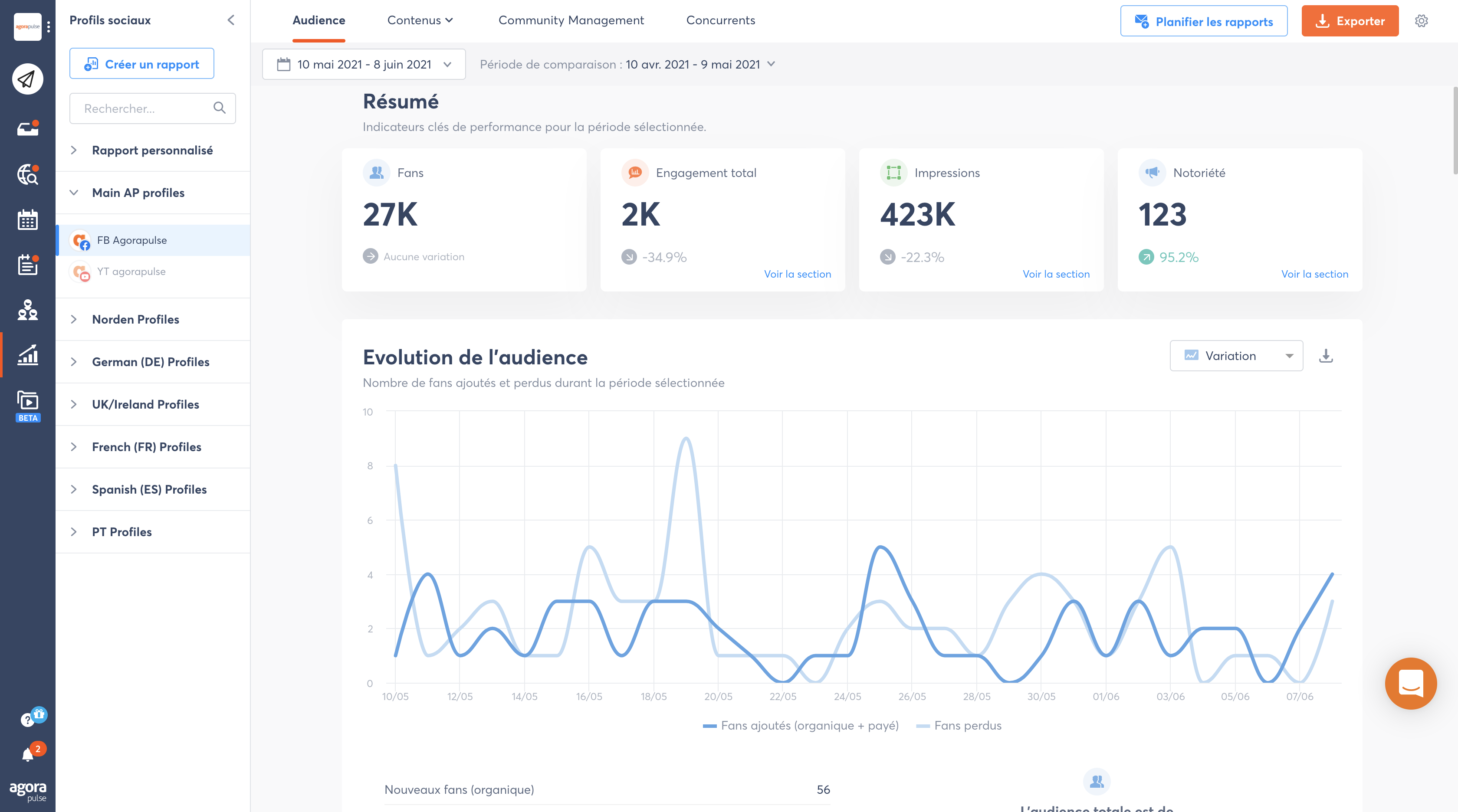Click the search magnifier icon
This screenshot has height=812, width=1458.
[x=220, y=108]
